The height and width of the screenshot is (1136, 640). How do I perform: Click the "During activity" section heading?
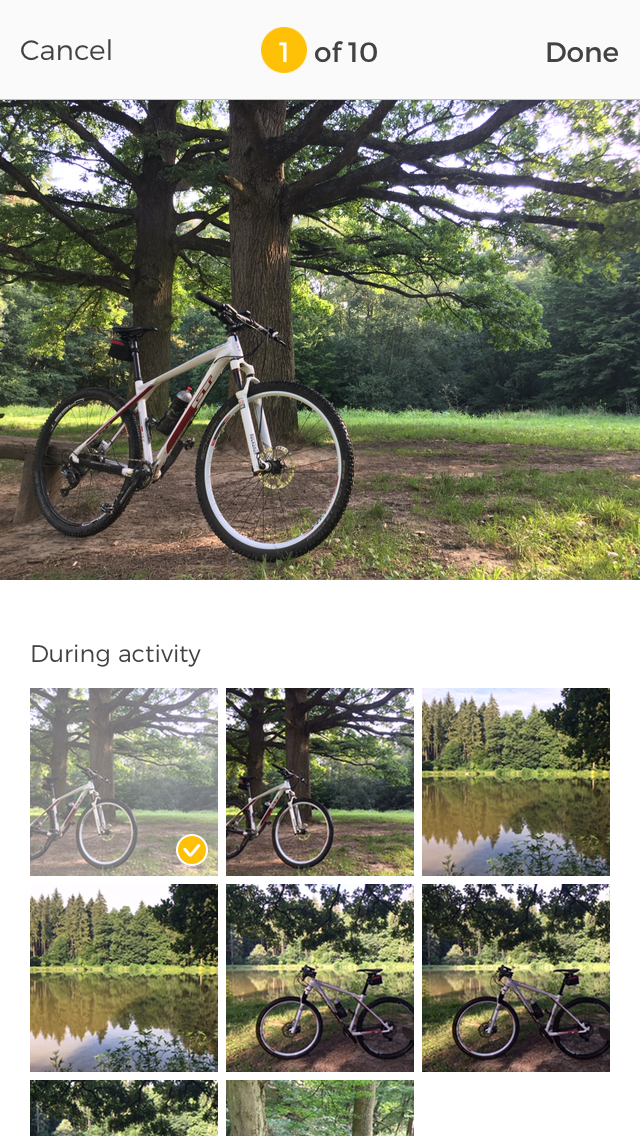point(115,653)
